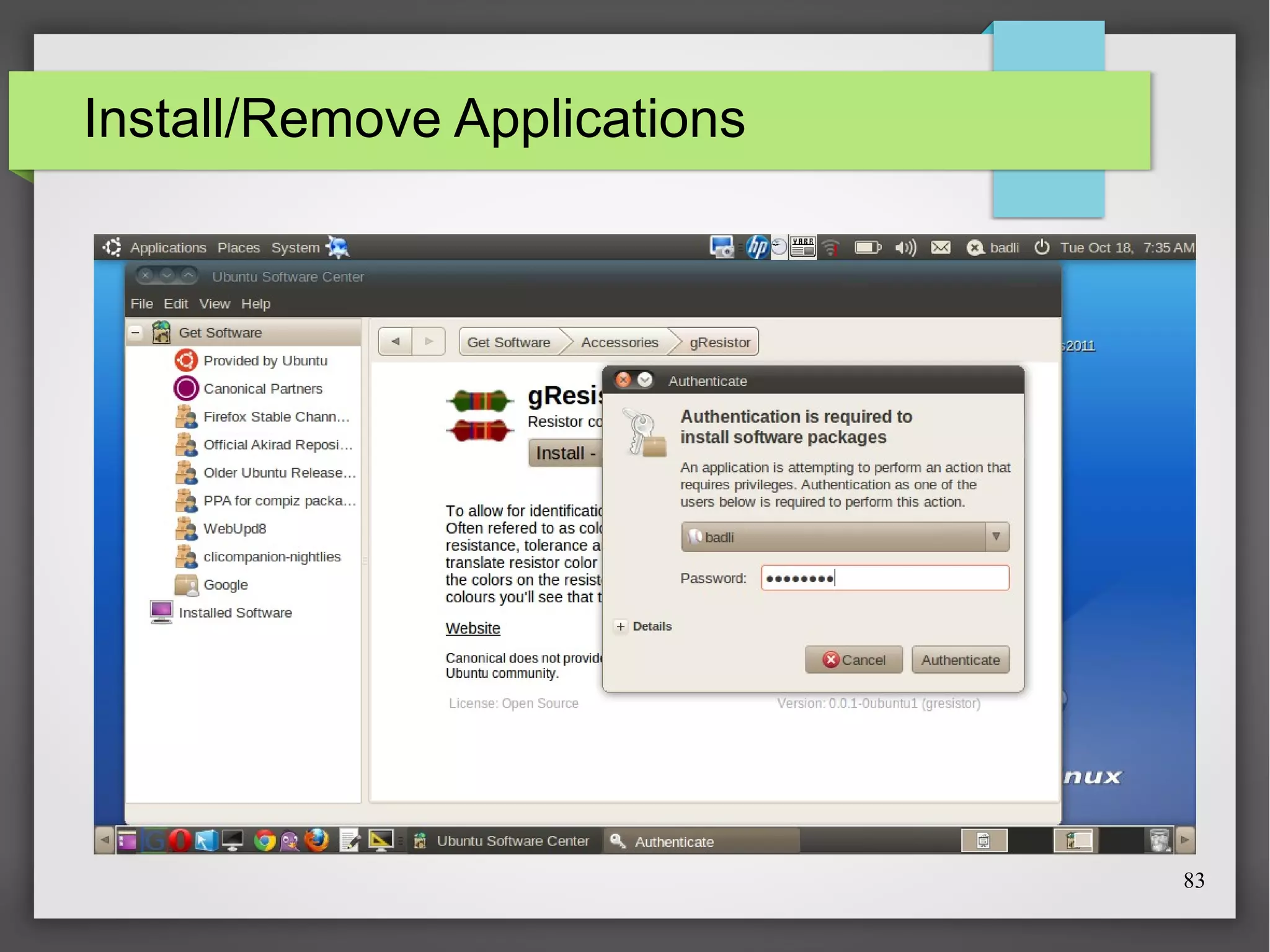Open the Applications menu
Viewport: 1270px width, 952px height.
[x=168, y=247]
